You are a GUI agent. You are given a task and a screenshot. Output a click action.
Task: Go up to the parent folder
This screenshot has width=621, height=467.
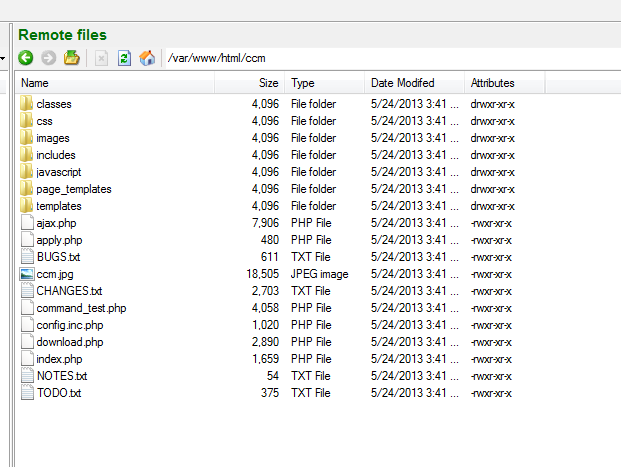72,58
